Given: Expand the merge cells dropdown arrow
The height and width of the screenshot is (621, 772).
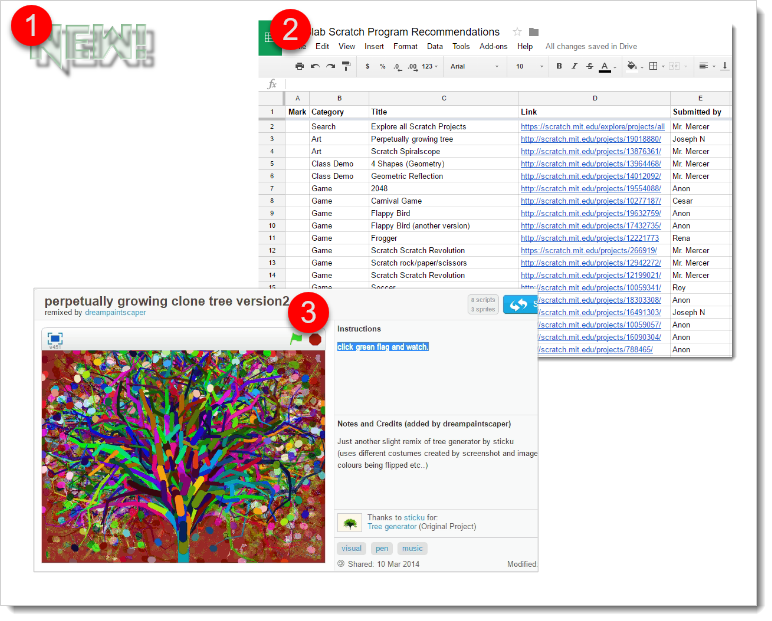Looking at the screenshot, I should tap(684, 67).
